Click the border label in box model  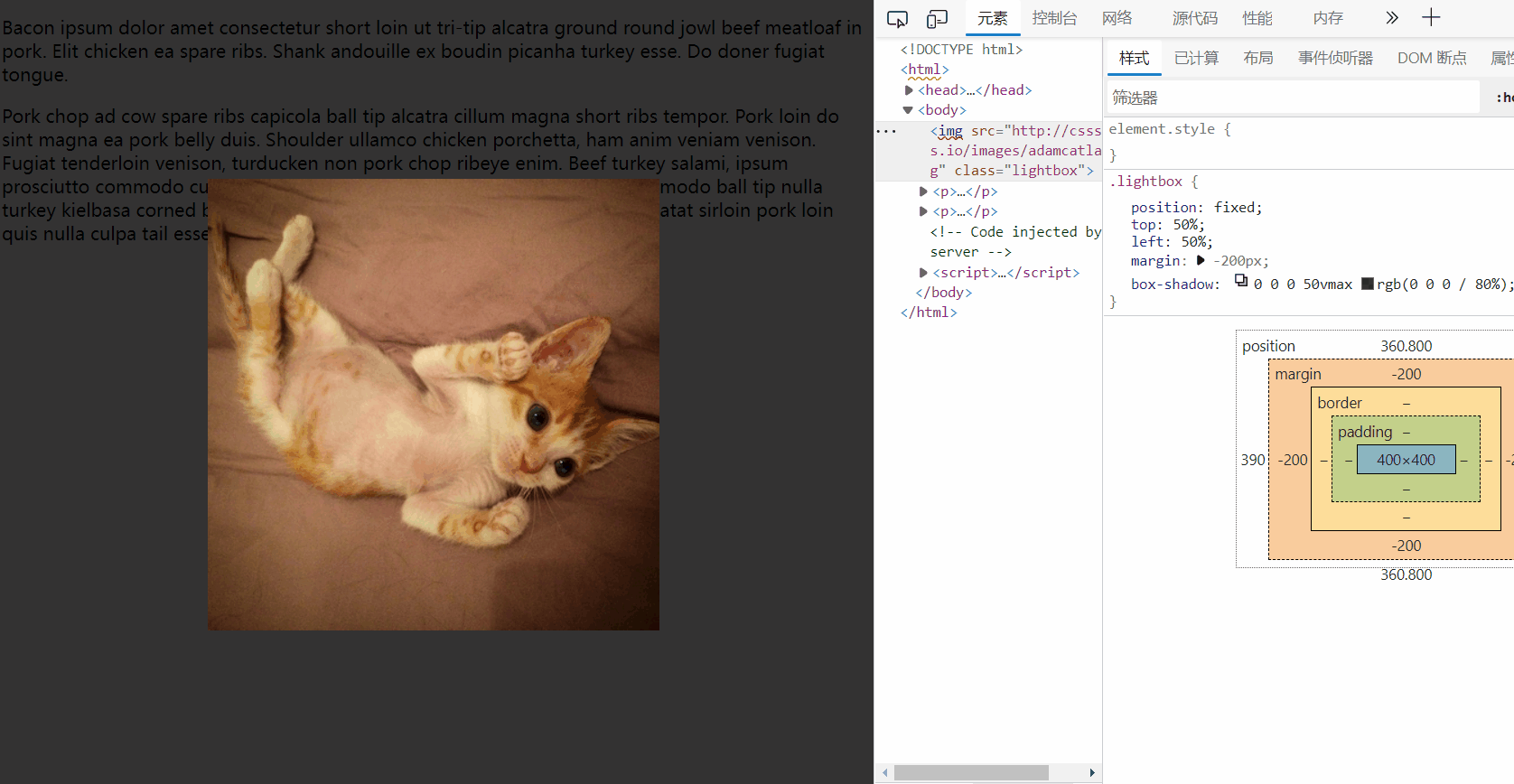click(1340, 403)
